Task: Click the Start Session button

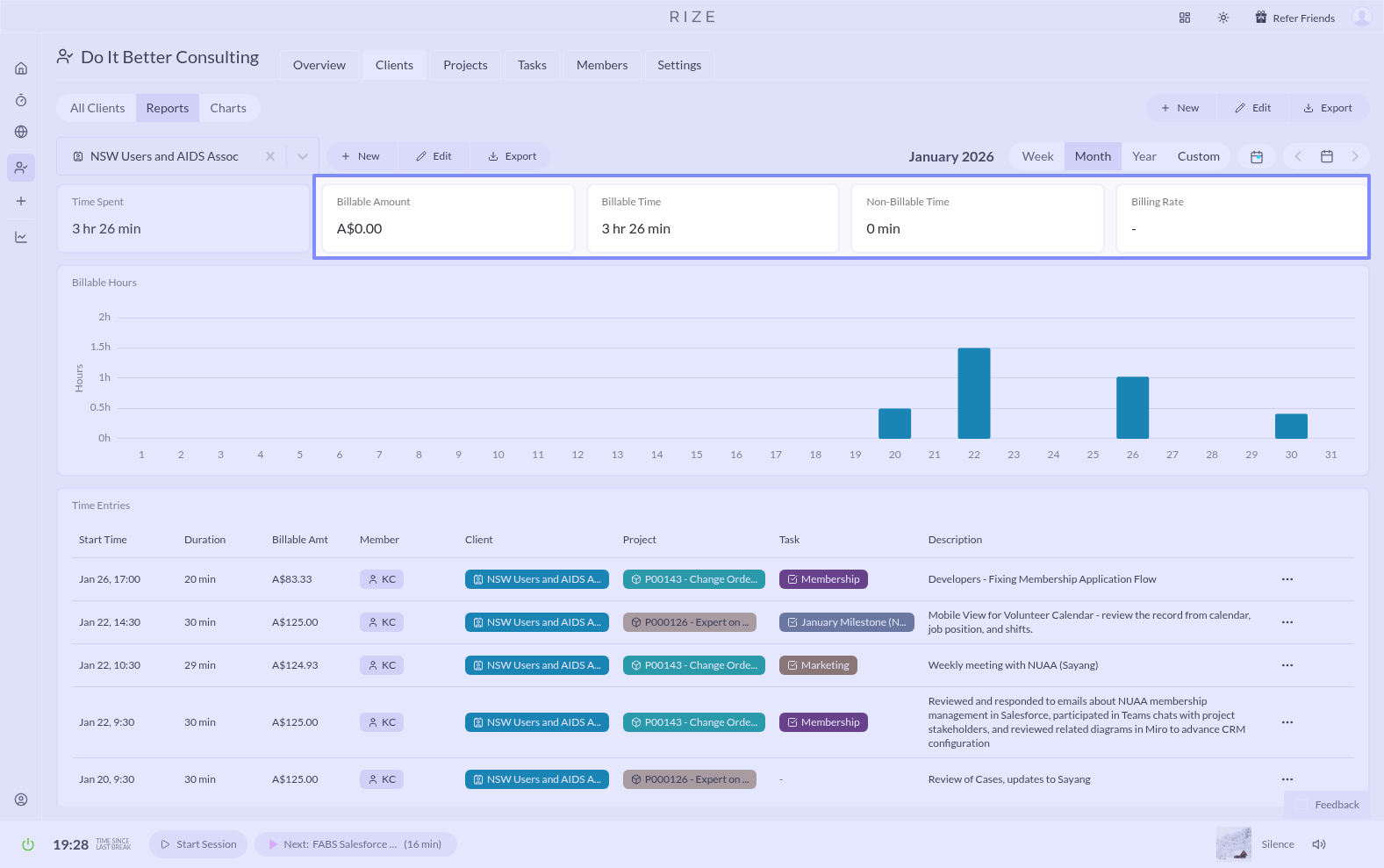Action: [198, 844]
